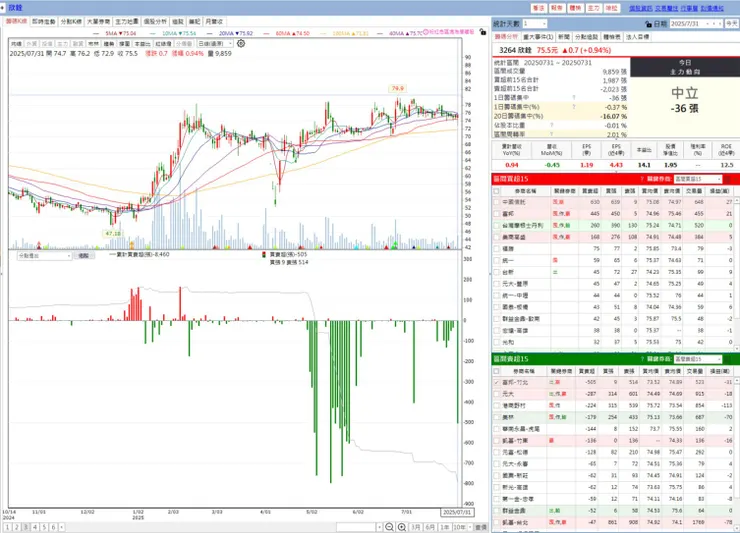Open the empty combo box left of zoom icons
Screen dimensions: 740x533
[359, 527]
